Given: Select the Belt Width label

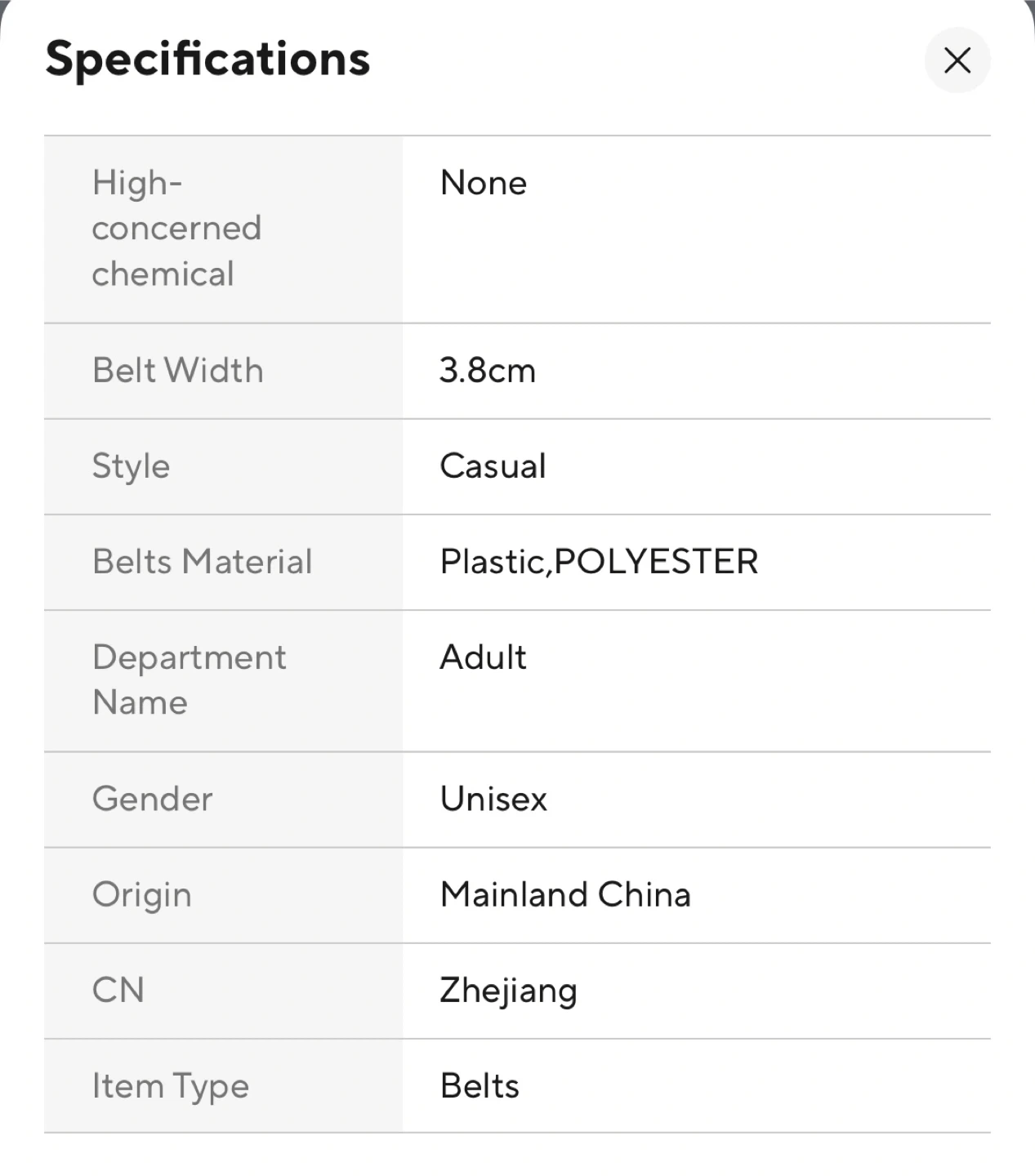Looking at the screenshot, I should coord(177,371).
